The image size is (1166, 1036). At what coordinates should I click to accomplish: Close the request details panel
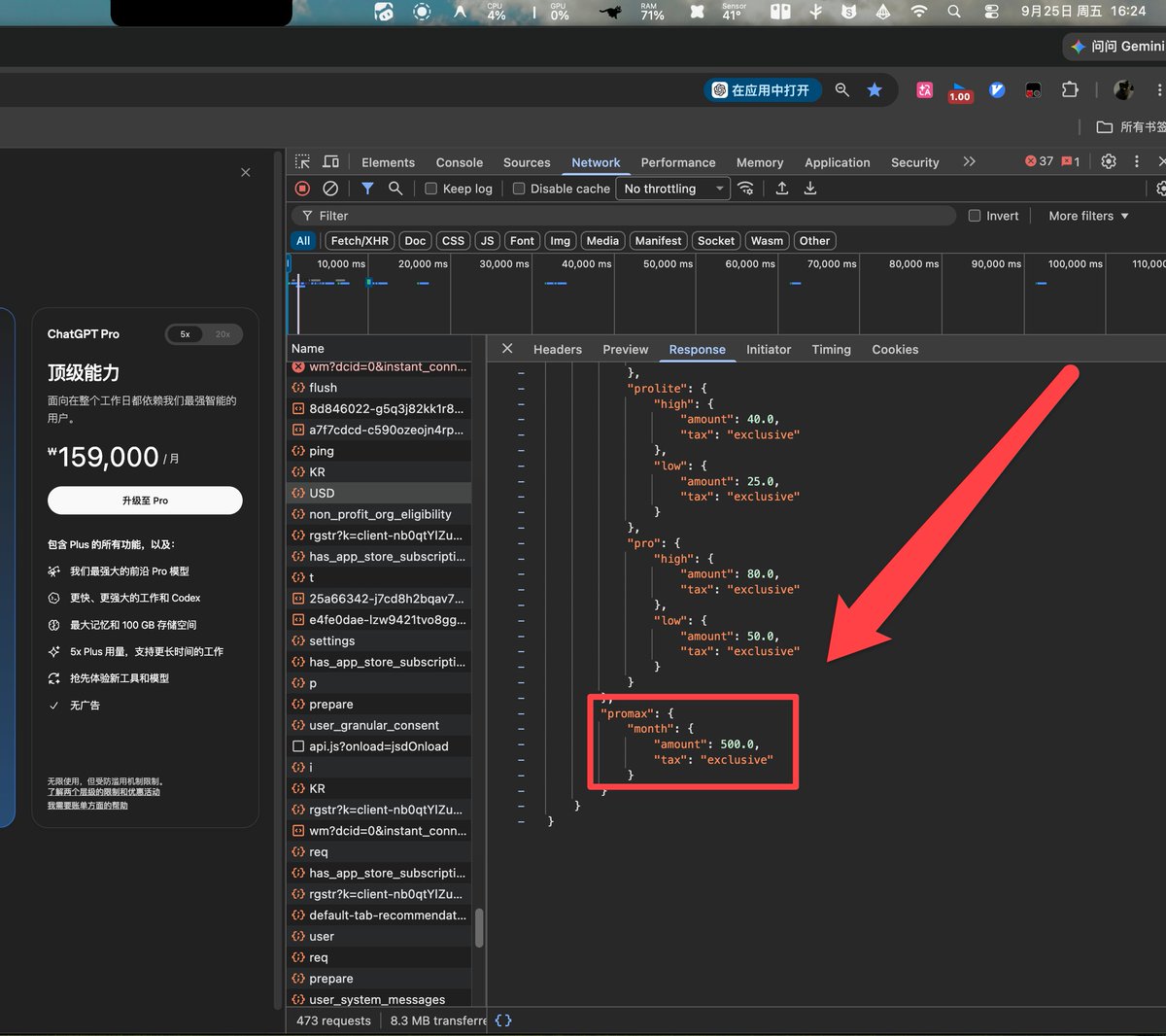507,349
